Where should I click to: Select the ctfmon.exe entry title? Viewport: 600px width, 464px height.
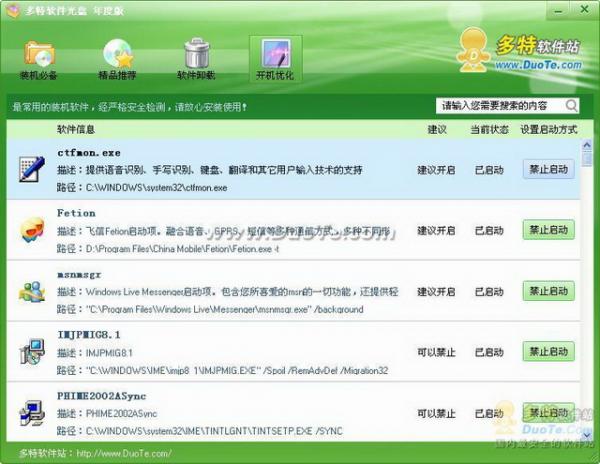click(89, 153)
